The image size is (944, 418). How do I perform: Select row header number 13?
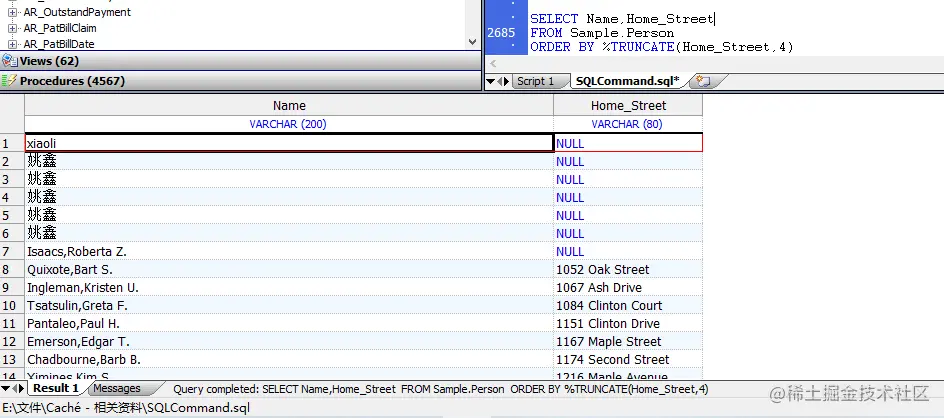[x=12, y=360]
